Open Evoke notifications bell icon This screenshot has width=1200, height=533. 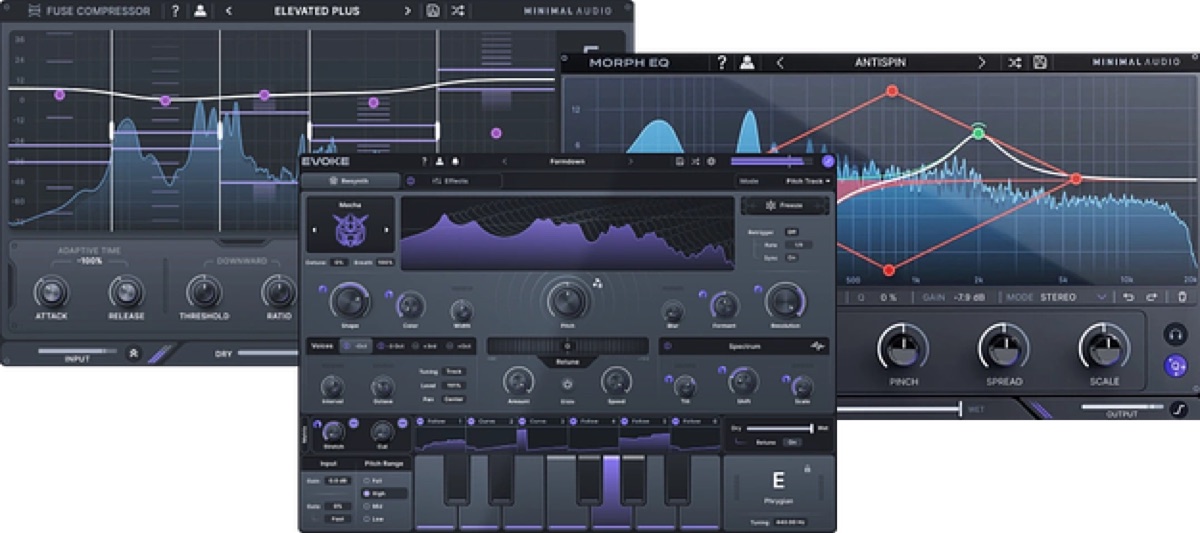coord(456,161)
